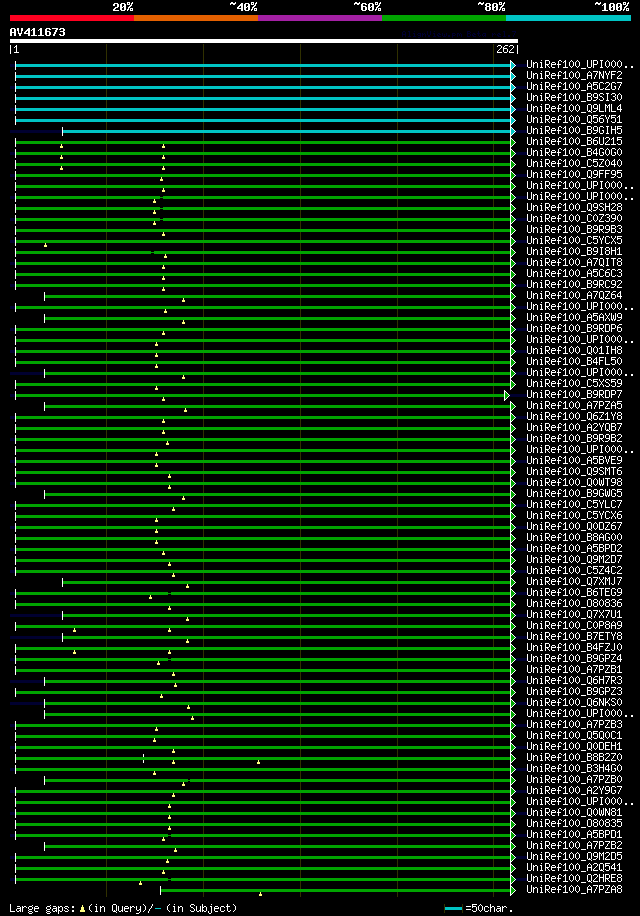Viewport: 640px width, 916px height.
Task: Select label UniRef100_A7PZA5
Action: (574, 405)
